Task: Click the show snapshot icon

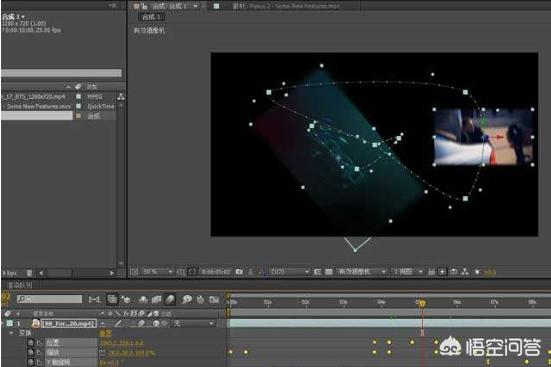Action: [x=251, y=272]
